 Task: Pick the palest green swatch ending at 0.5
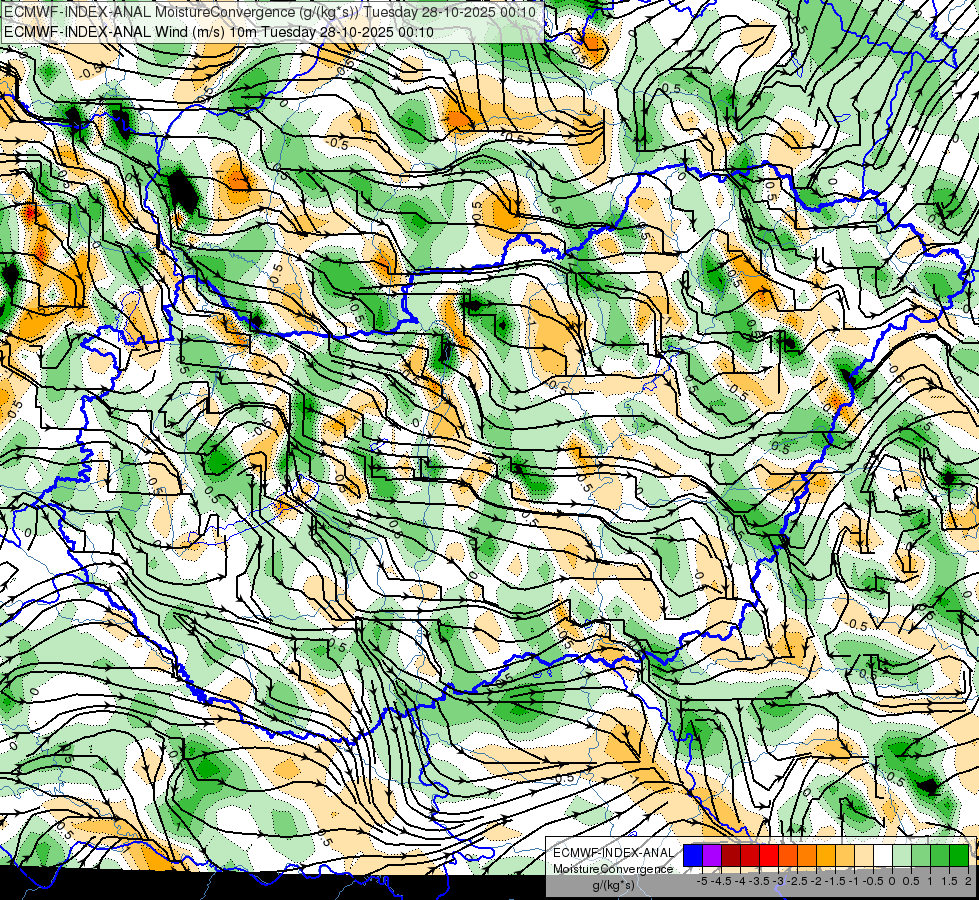[902, 856]
